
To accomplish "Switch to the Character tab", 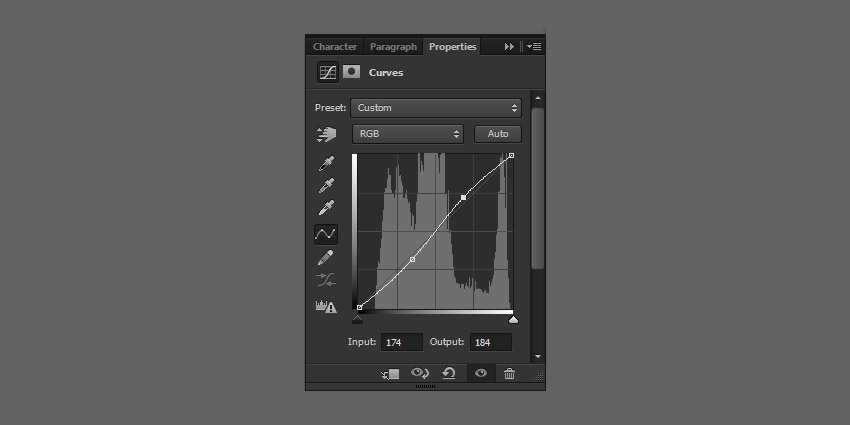I will [x=335, y=47].
